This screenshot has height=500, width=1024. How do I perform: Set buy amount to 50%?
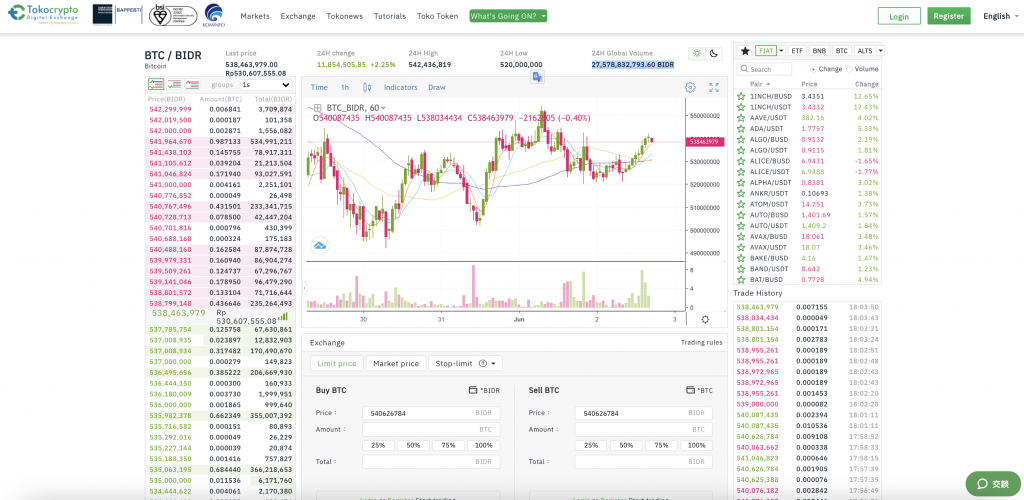413,445
